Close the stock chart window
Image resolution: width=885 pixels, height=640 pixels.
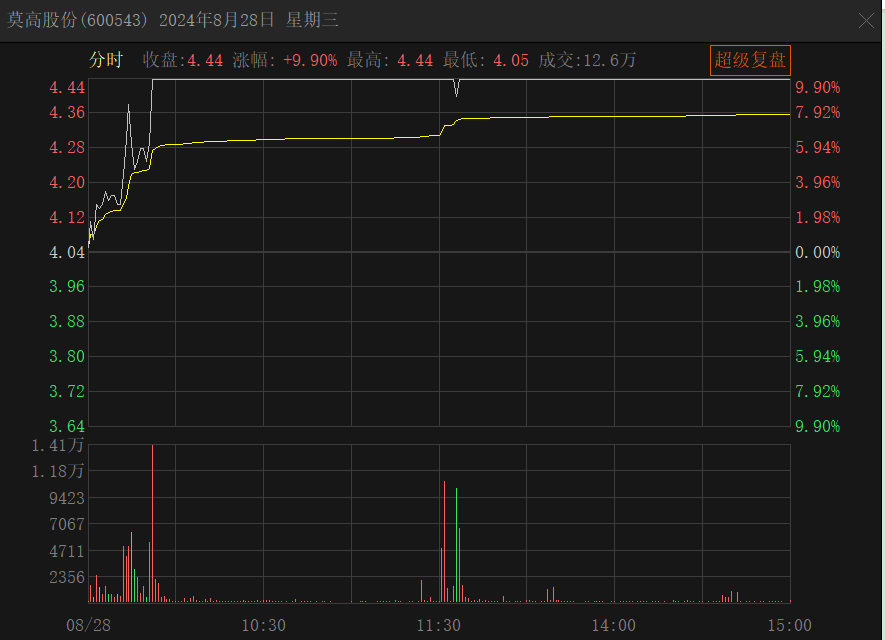coord(866,21)
